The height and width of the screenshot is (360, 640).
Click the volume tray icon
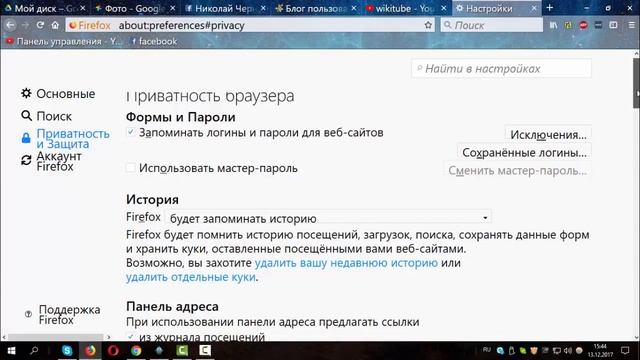tap(568, 351)
